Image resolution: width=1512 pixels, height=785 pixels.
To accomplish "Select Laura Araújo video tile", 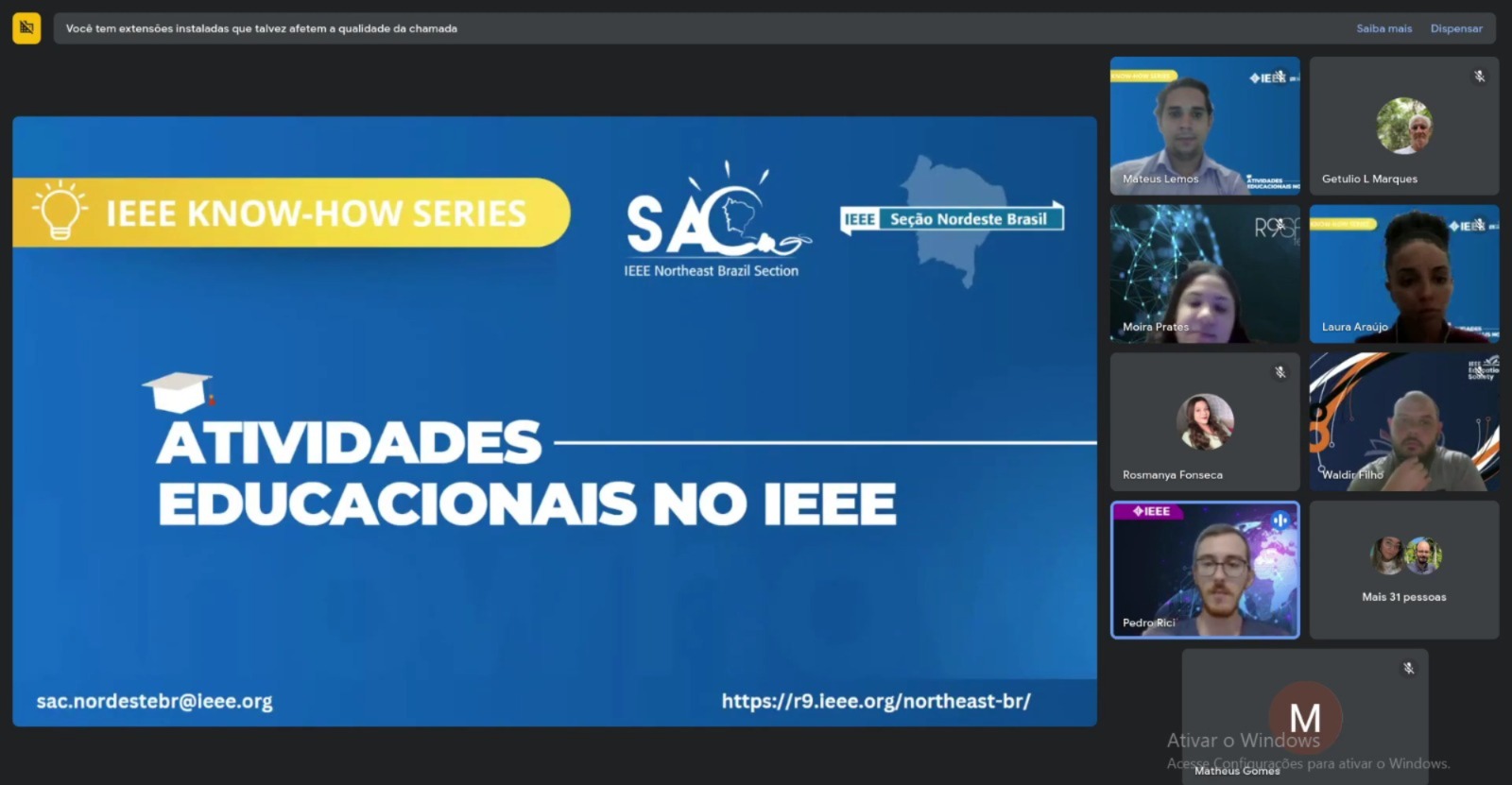I will 1404,274.
